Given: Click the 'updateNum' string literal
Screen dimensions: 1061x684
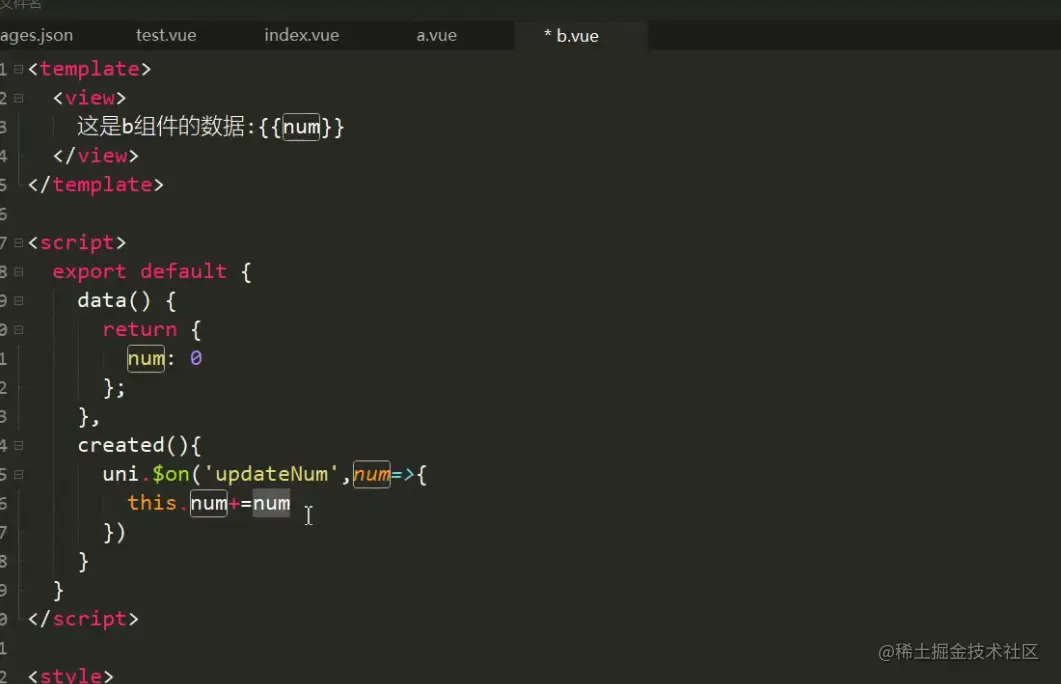Looking at the screenshot, I should pos(271,474).
